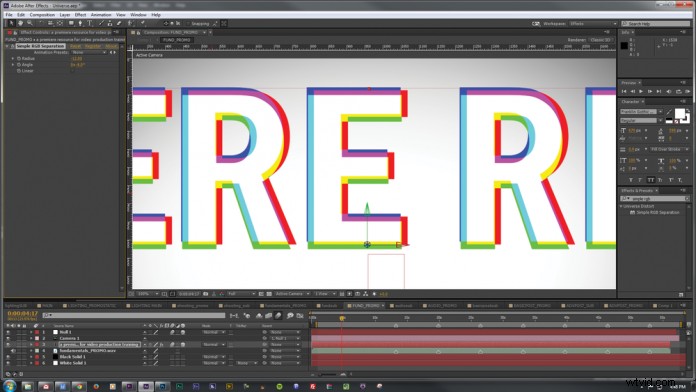Click the fill color swatch in Character panel

tap(680, 113)
